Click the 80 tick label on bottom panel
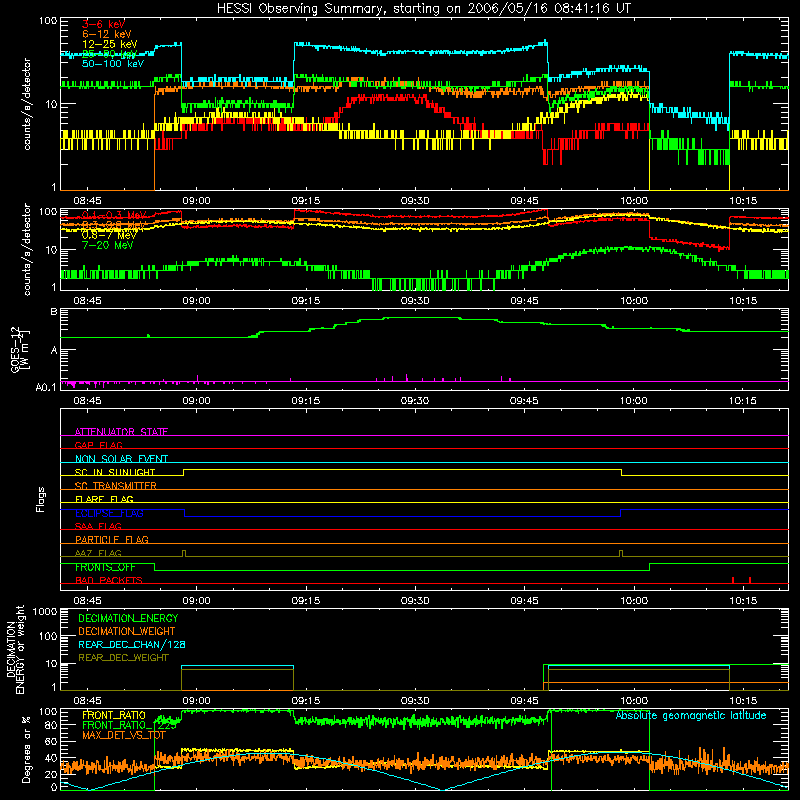800x800 pixels. [x=51, y=725]
